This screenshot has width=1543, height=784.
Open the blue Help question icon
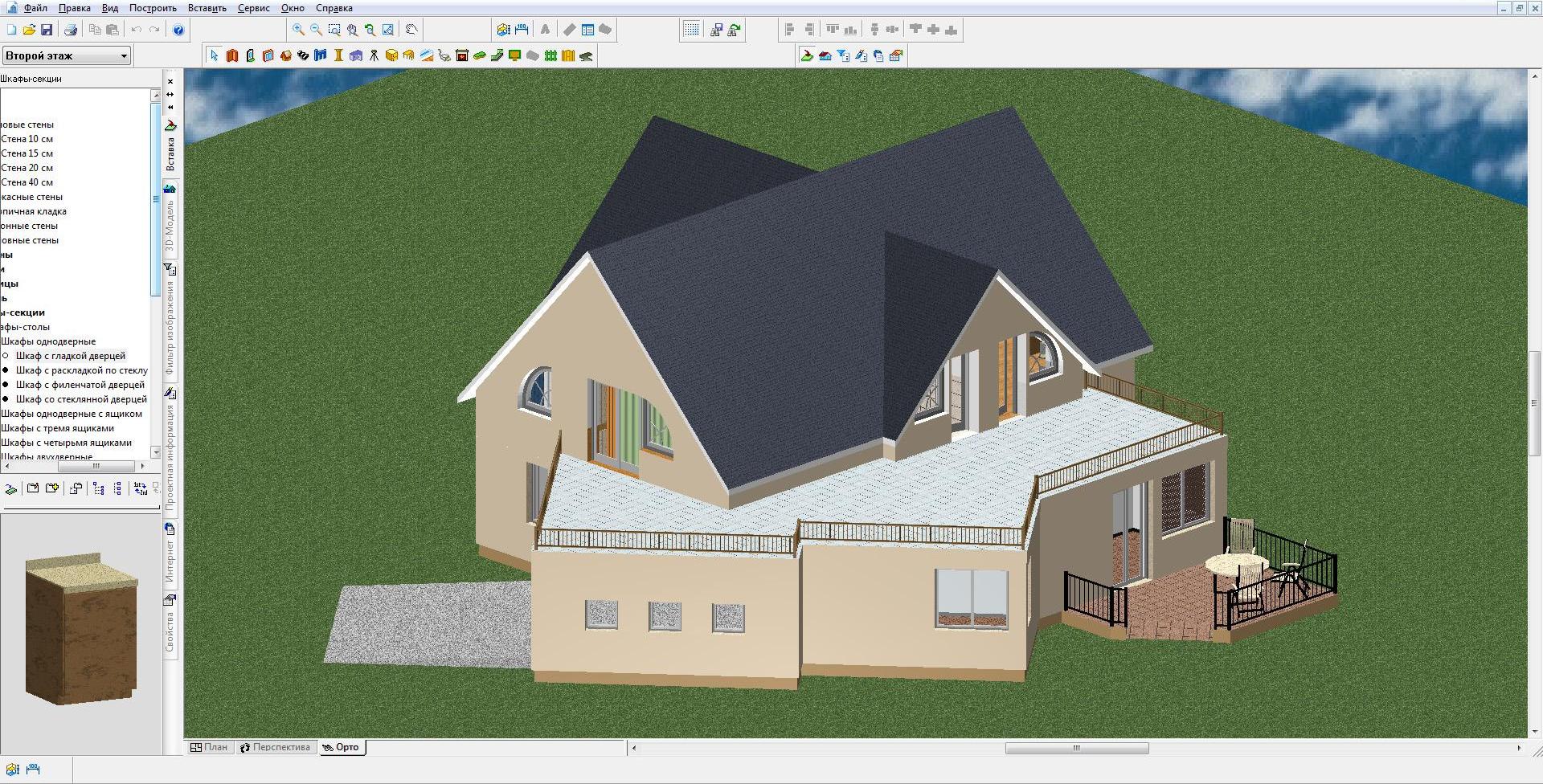pyautogui.click(x=178, y=30)
